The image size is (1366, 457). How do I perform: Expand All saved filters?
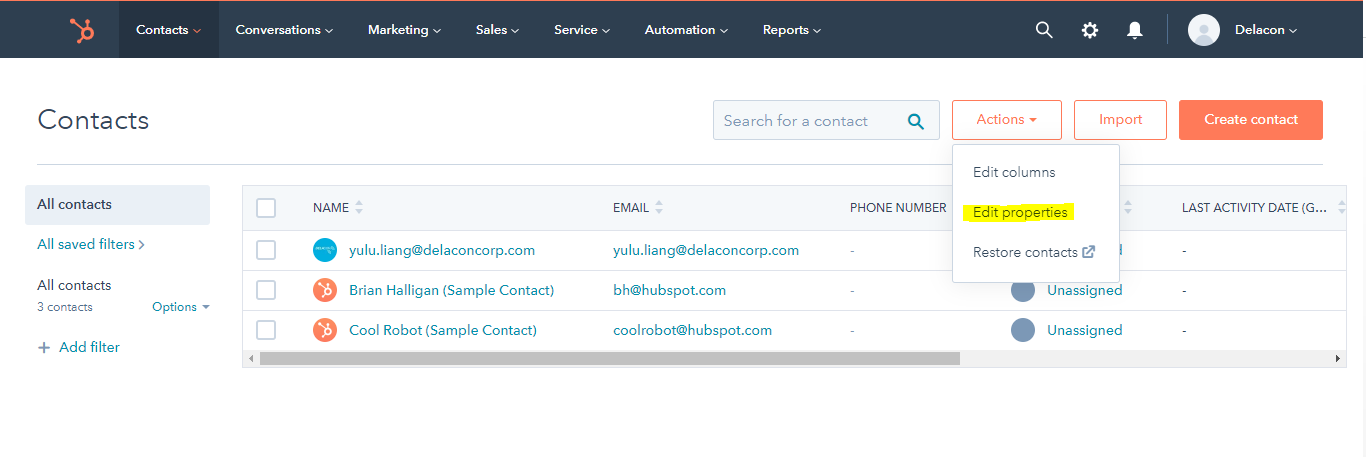(x=91, y=244)
